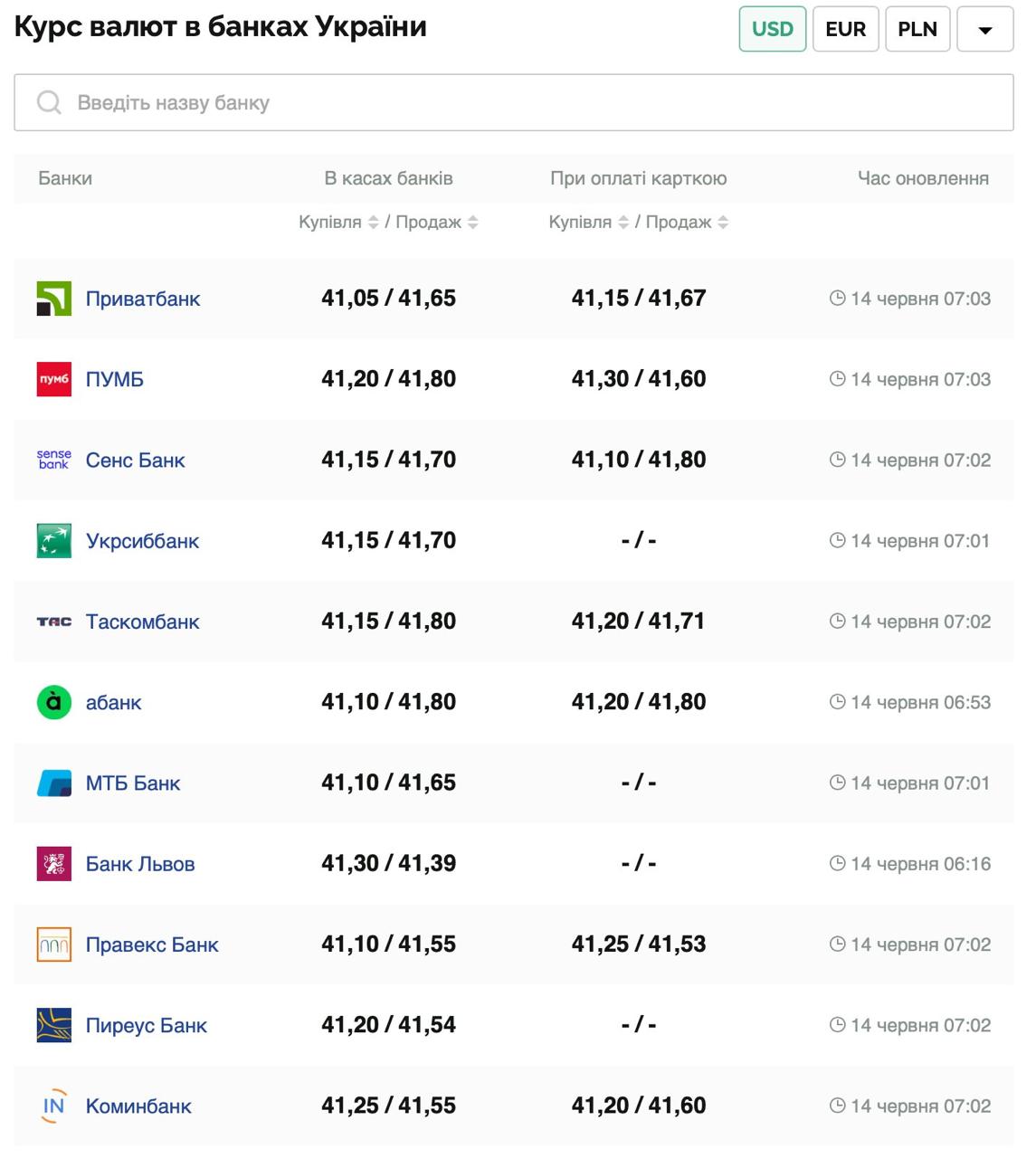This screenshot has width=1036, height=1158.
Task: Select the USD currency tab
Action: tap(772, 29)
